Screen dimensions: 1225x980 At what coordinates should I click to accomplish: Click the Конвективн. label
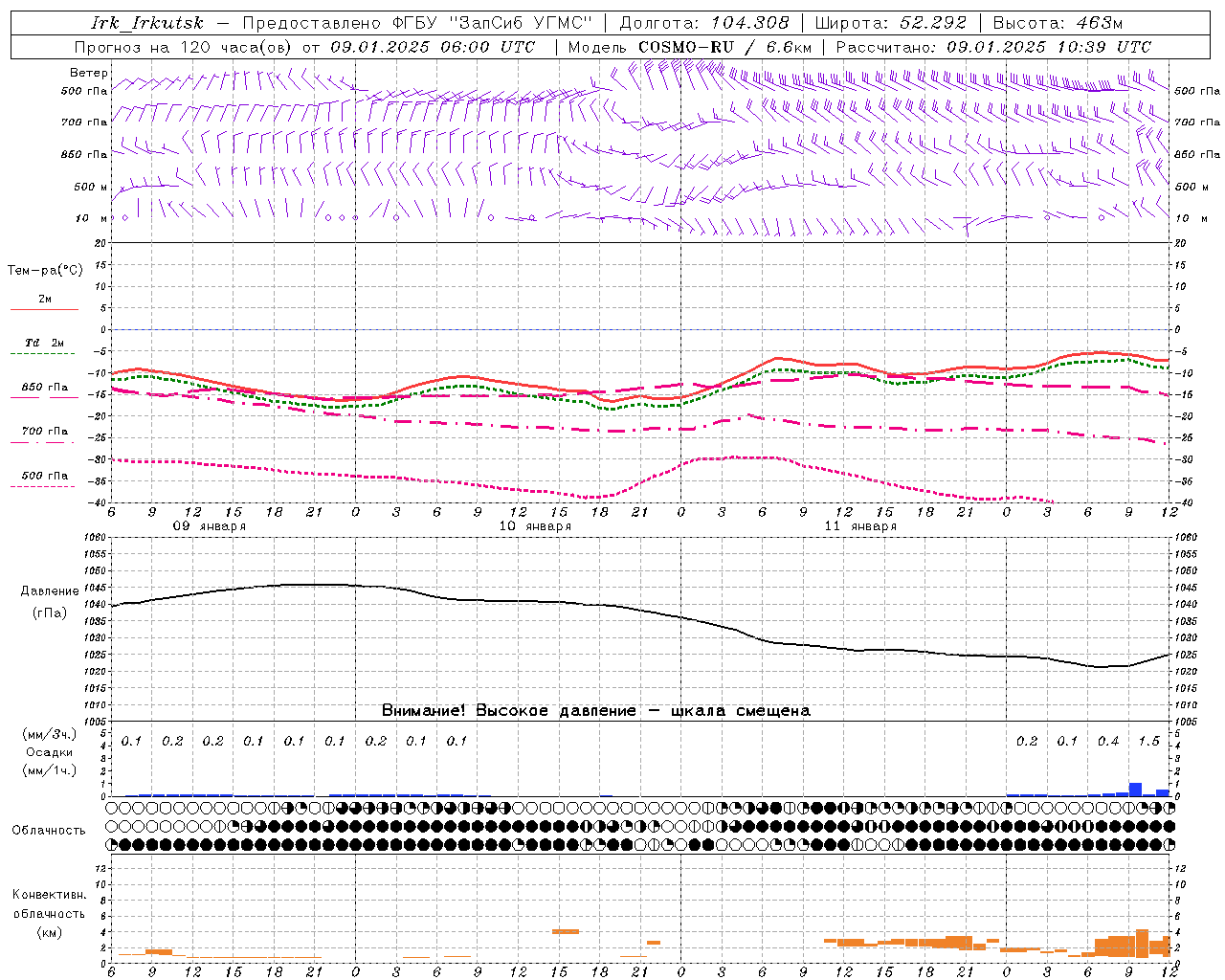pyautogui.click(x=49, y=895)
